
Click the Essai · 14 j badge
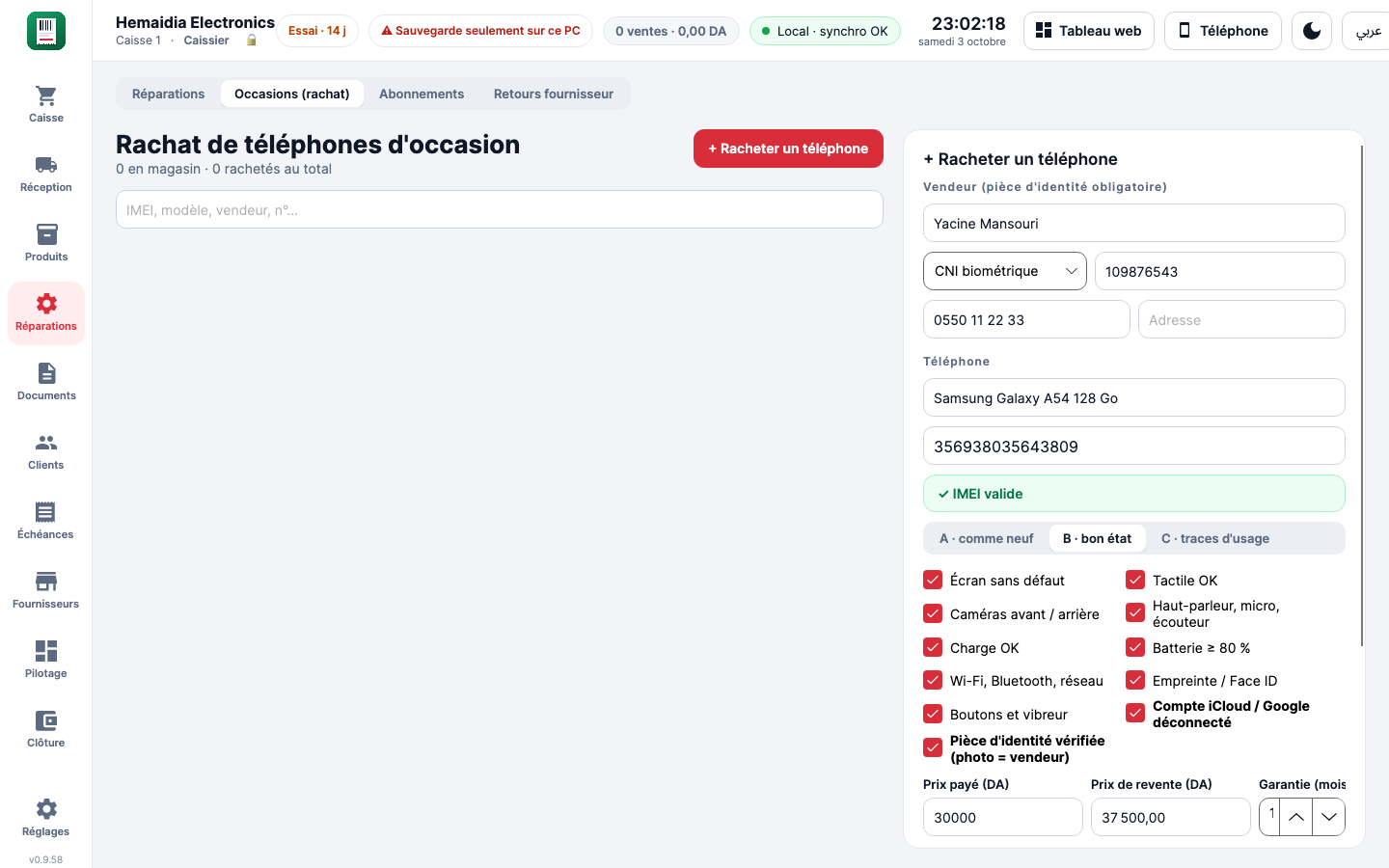[x=317, y=31]
